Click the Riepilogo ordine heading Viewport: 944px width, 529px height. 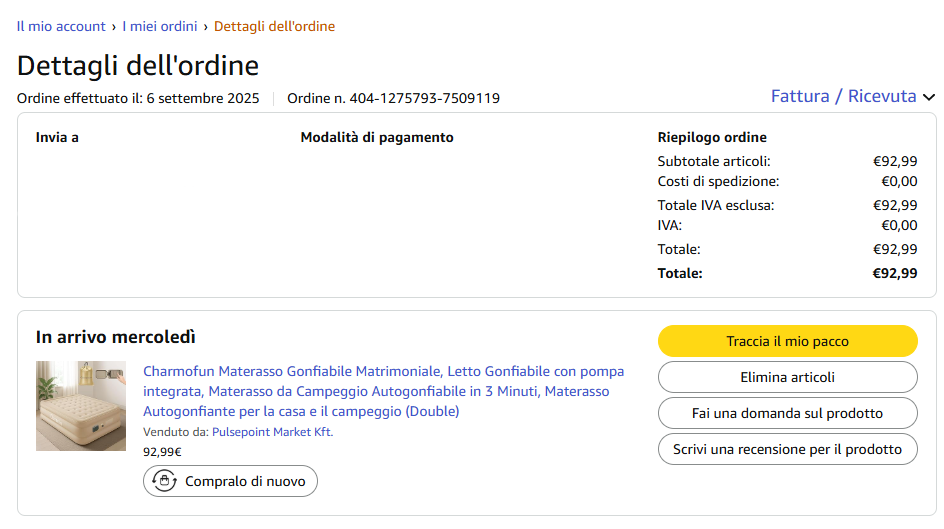point(712,137)
